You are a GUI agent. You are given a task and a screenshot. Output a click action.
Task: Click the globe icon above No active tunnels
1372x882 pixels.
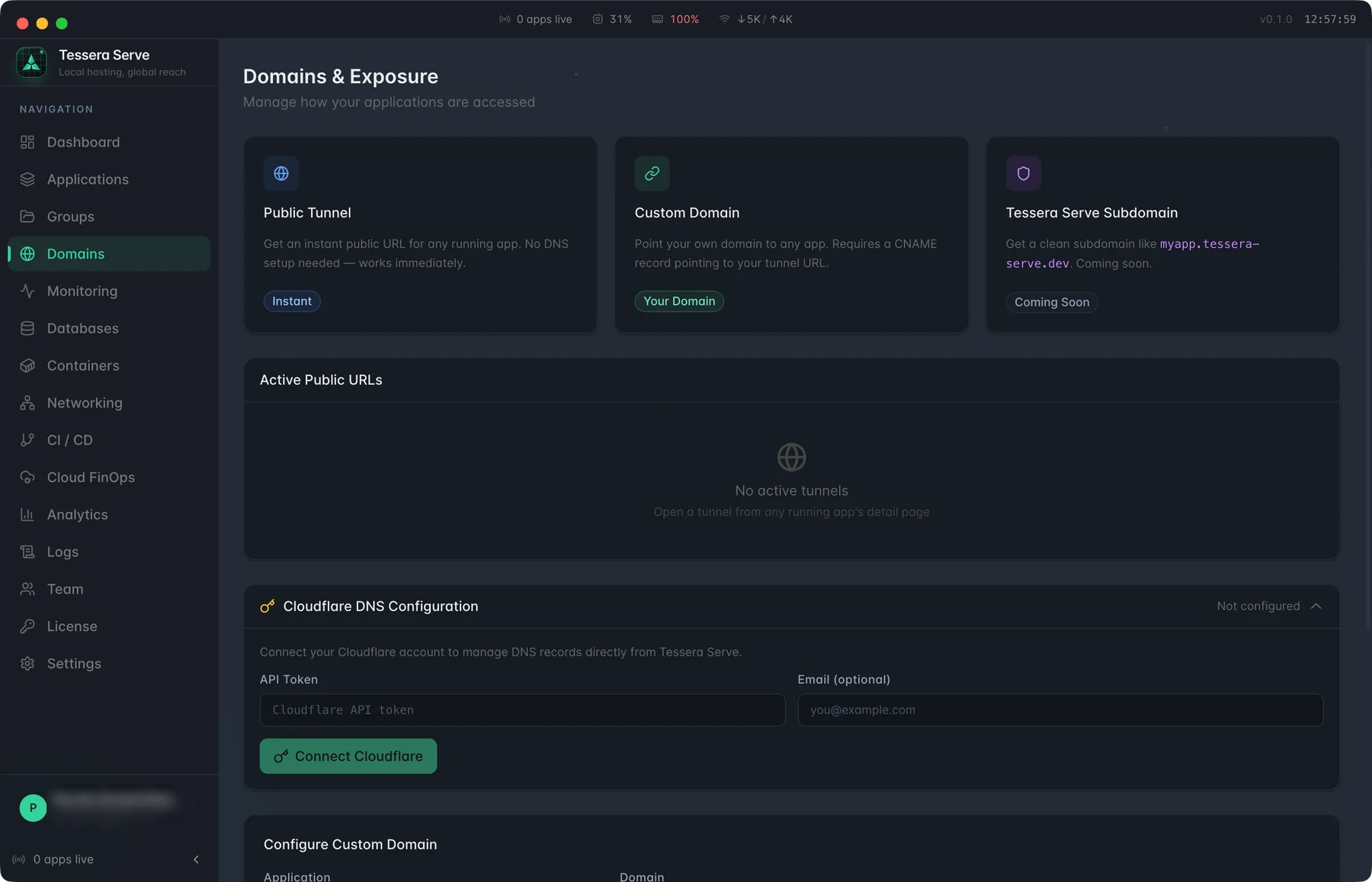tap(792, 457)
